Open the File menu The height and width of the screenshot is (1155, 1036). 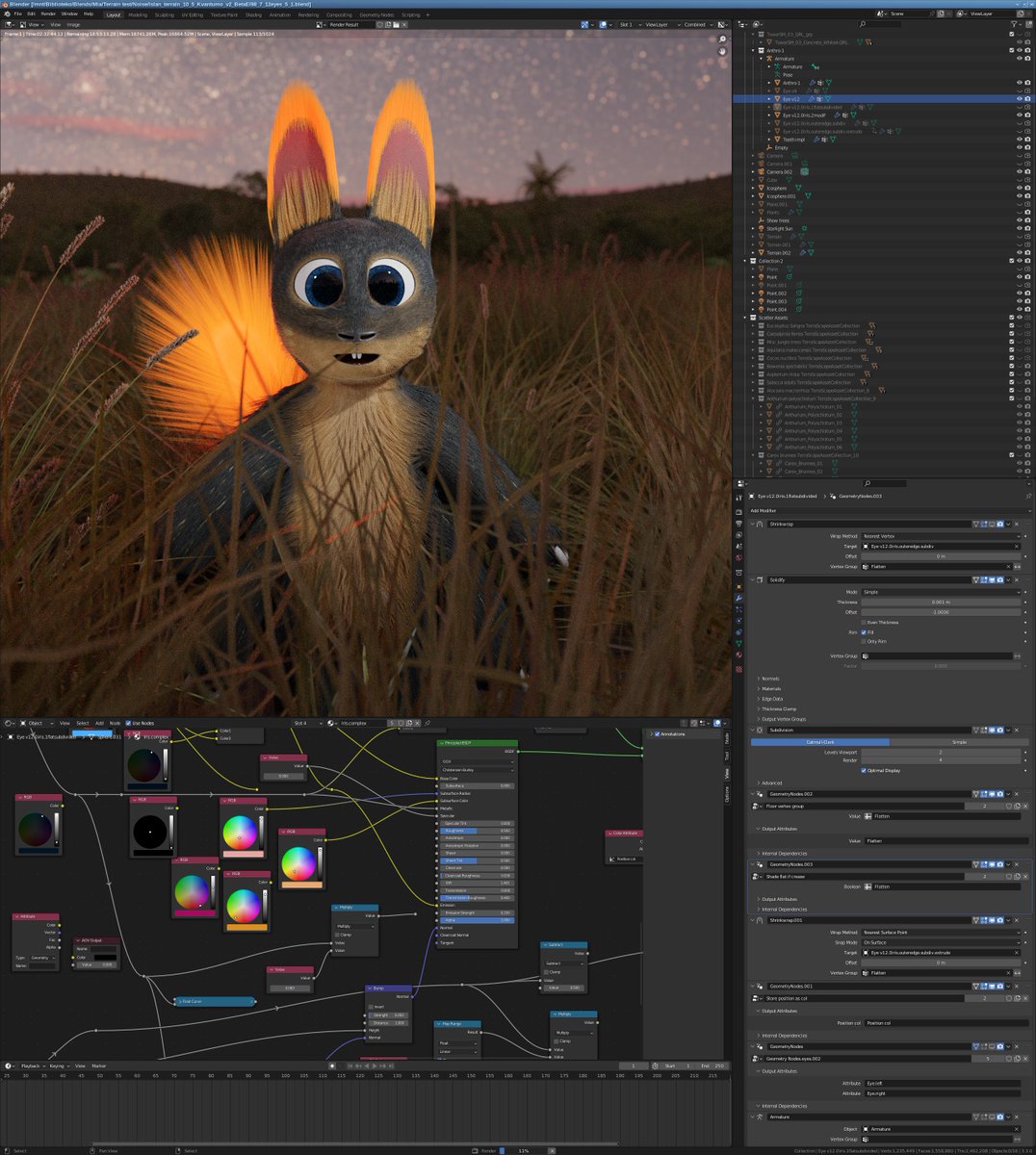17,14
